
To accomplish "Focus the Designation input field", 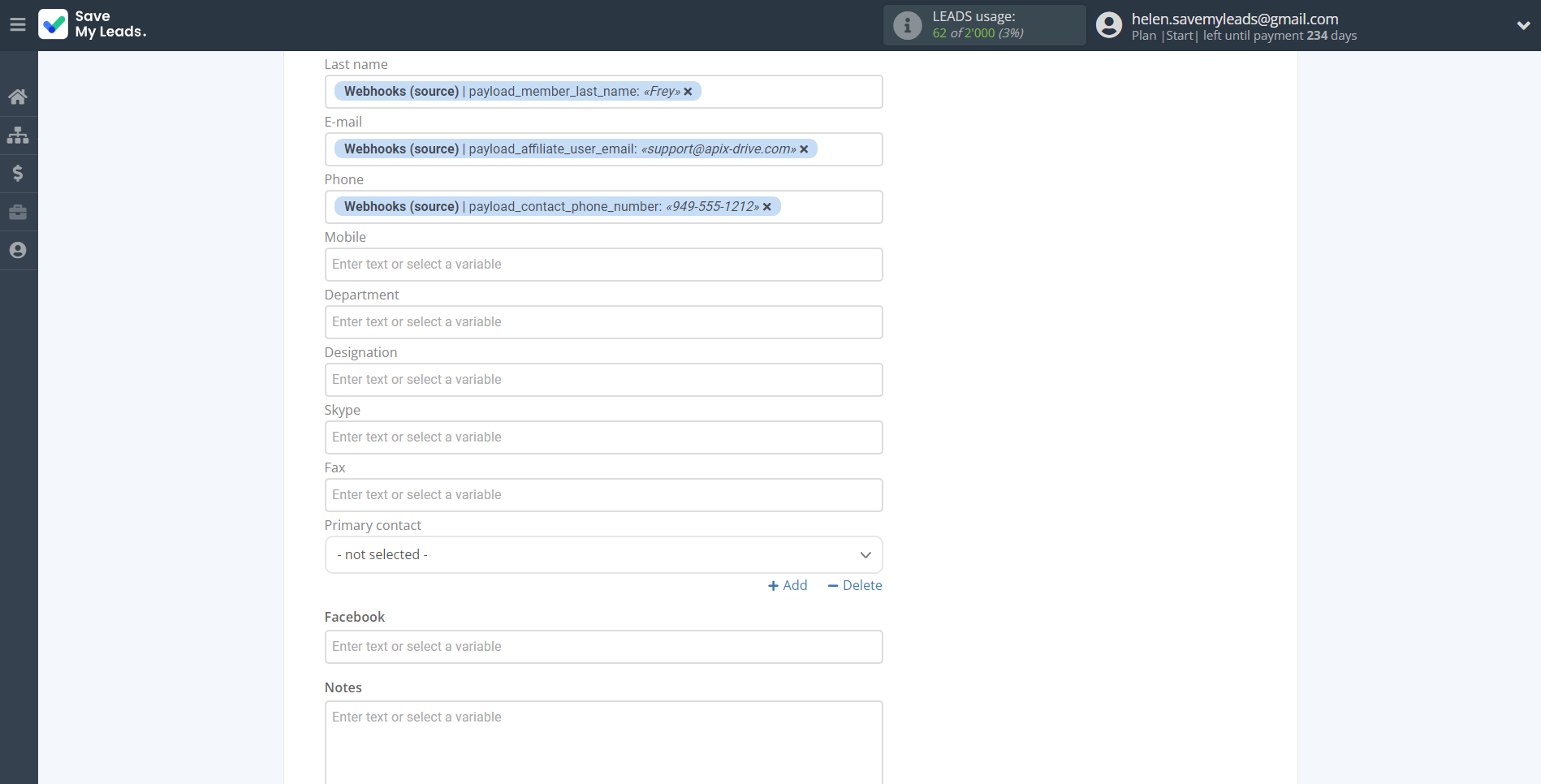I will (603, 380).
